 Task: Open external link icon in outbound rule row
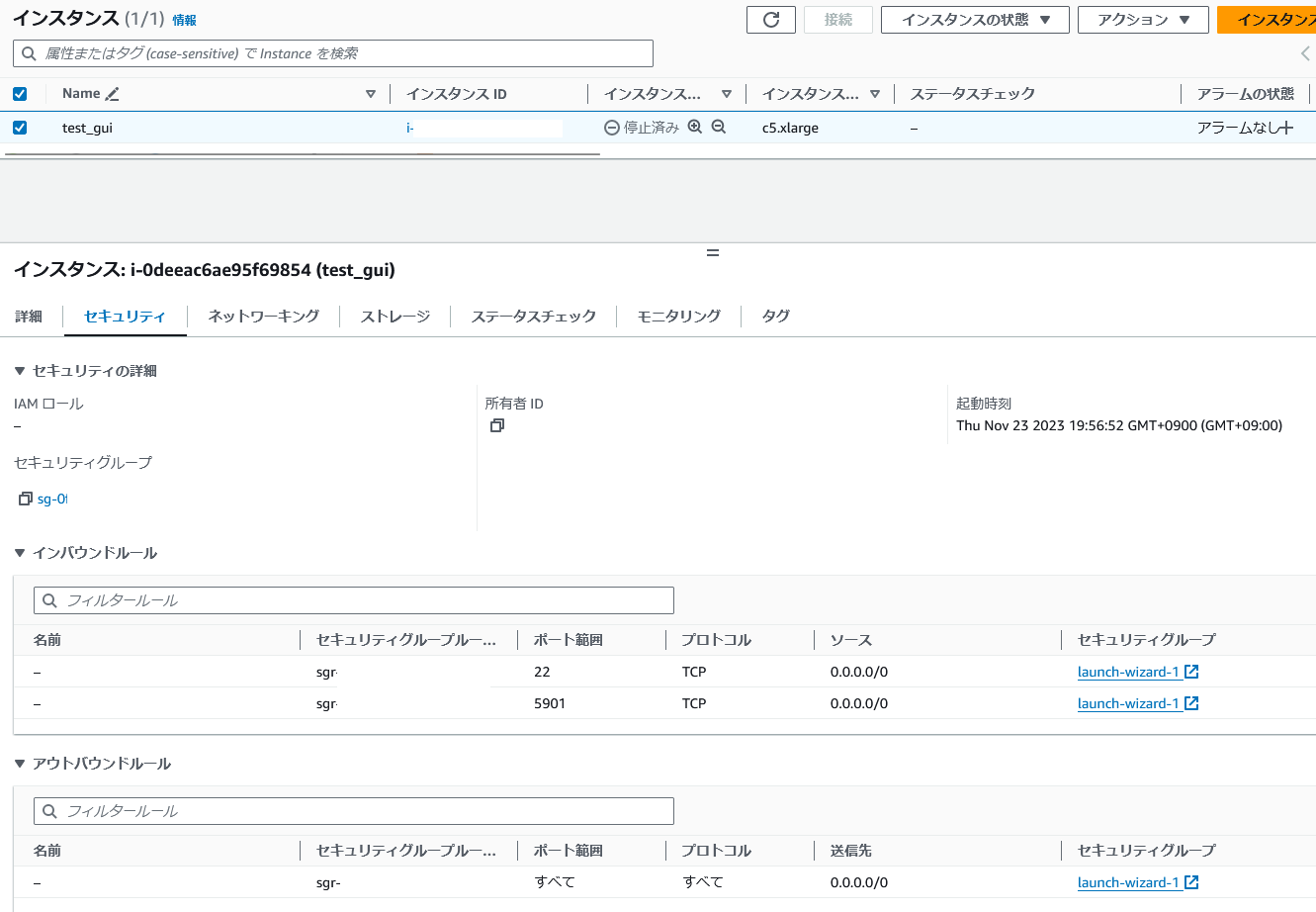pyautogui.click(x=1191, y=882)
